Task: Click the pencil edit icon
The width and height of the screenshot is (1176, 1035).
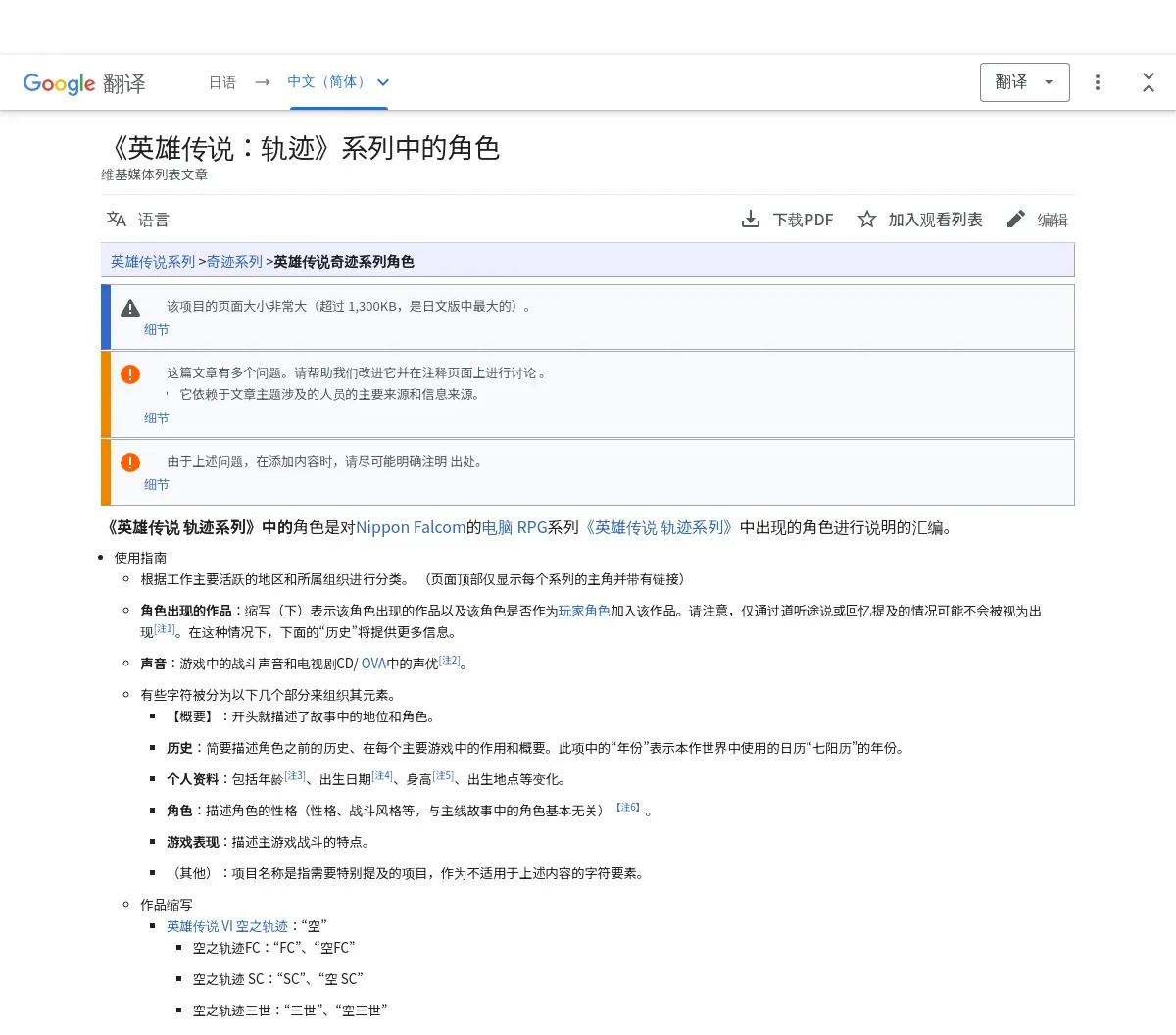Action: tap(1016, 220)
